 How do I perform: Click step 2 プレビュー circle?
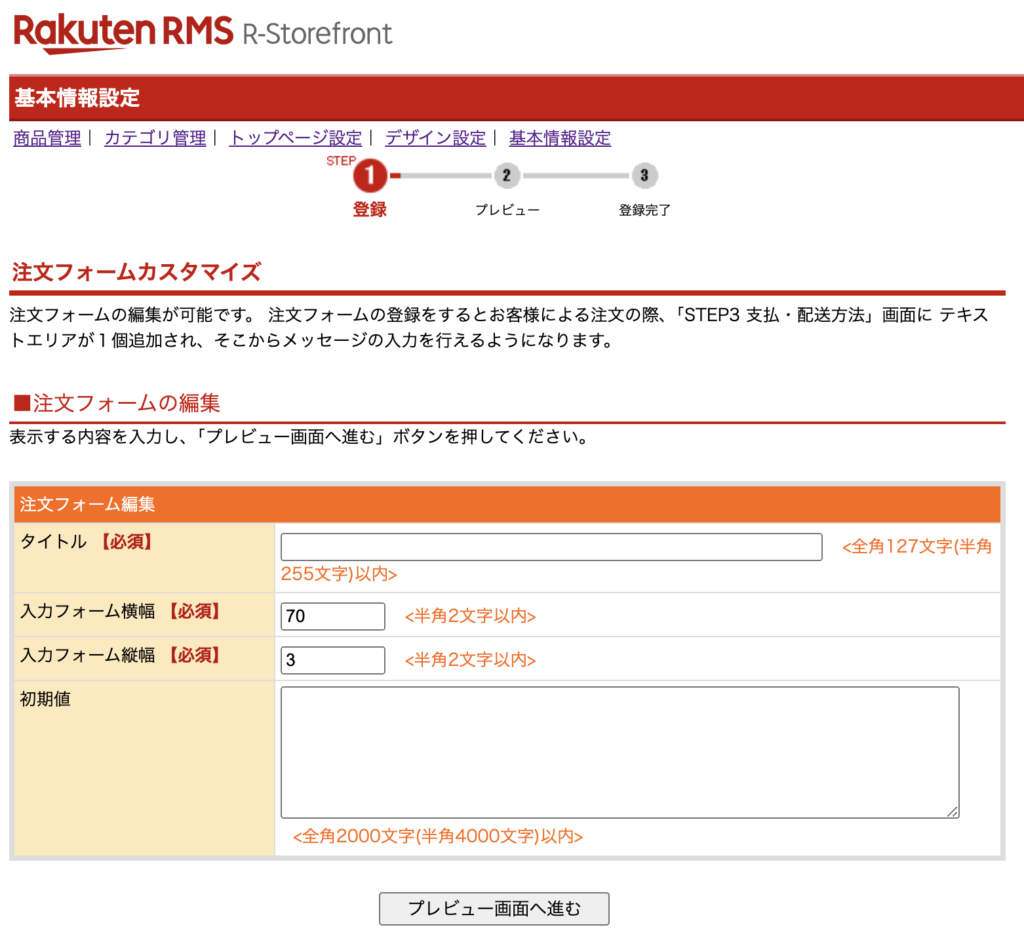click(x=506, y=175)
